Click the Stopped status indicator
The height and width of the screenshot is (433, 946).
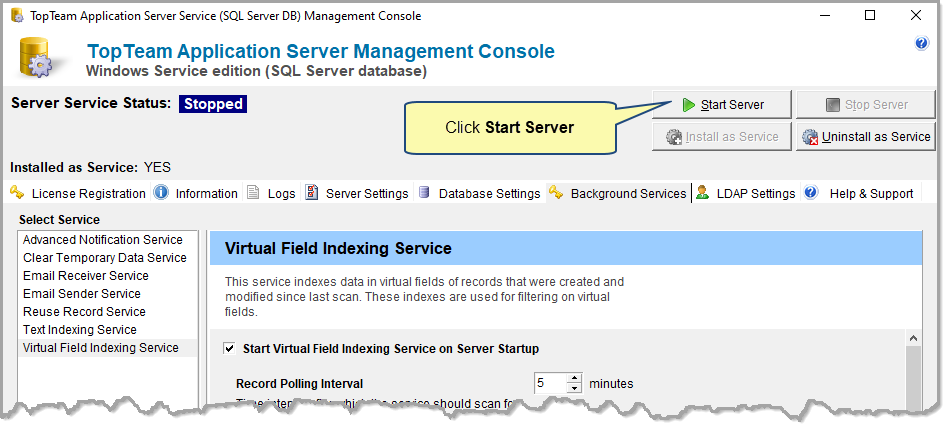click(x=213, y=104)
